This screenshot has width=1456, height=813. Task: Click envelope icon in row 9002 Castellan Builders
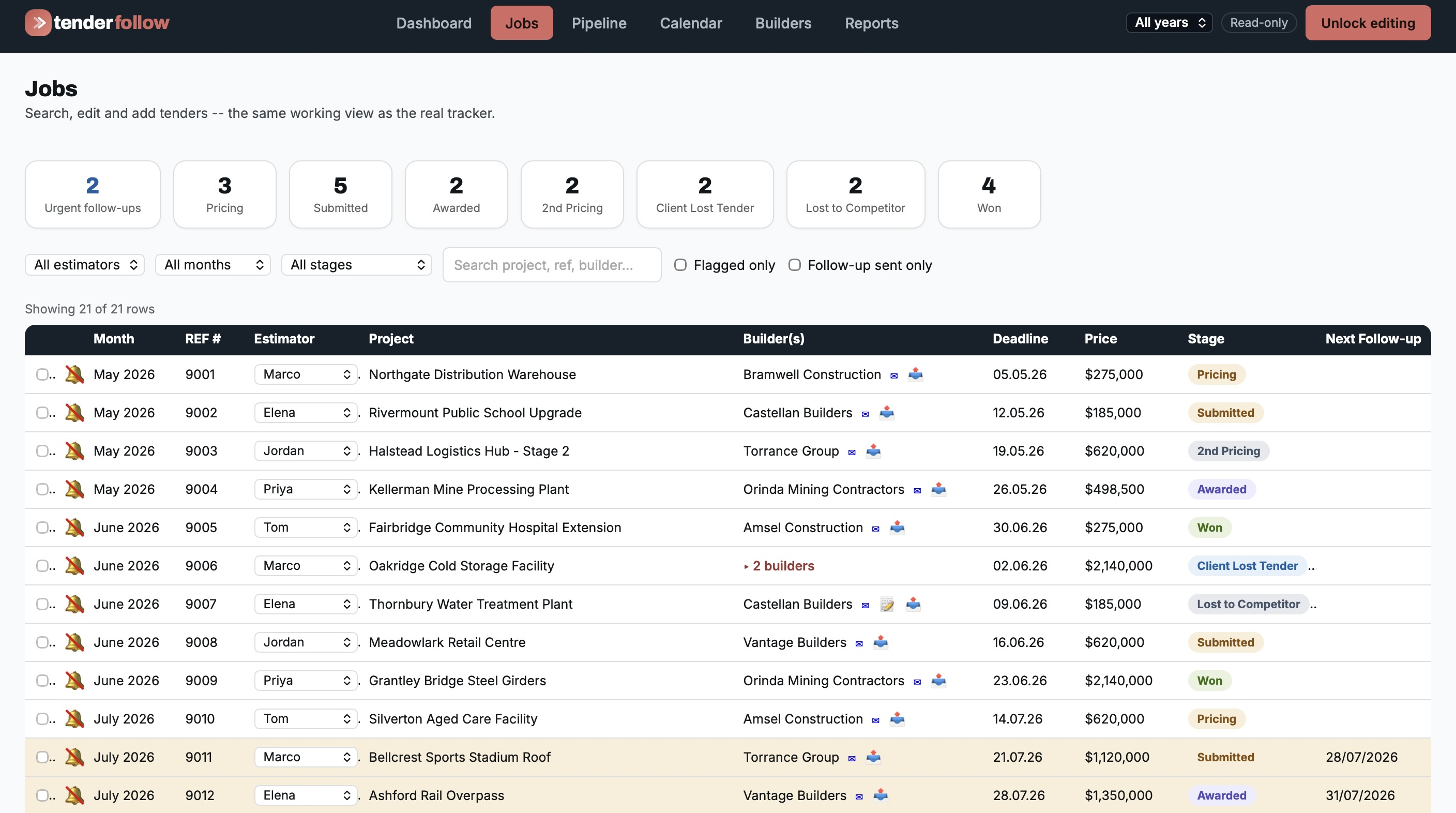865,414
